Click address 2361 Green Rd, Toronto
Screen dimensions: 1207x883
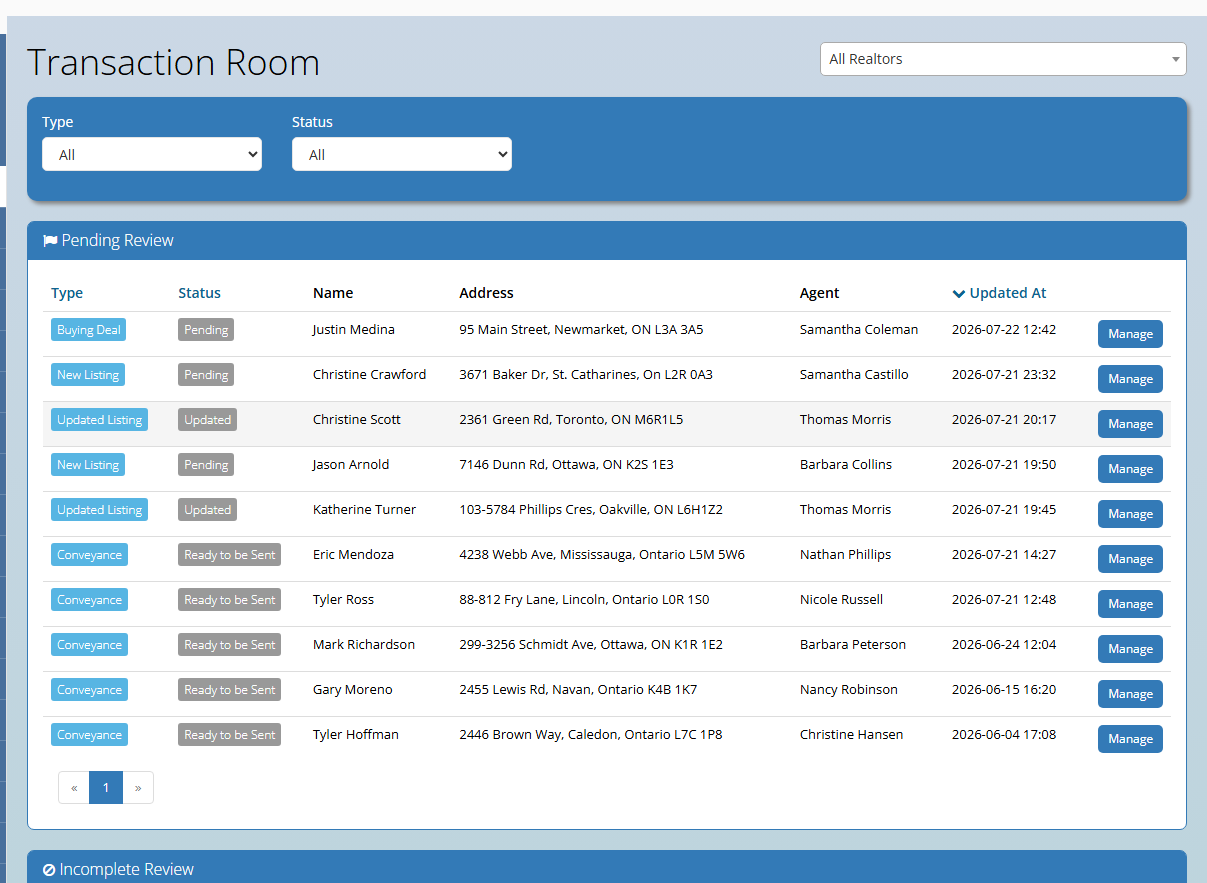(x=571, y=419)
